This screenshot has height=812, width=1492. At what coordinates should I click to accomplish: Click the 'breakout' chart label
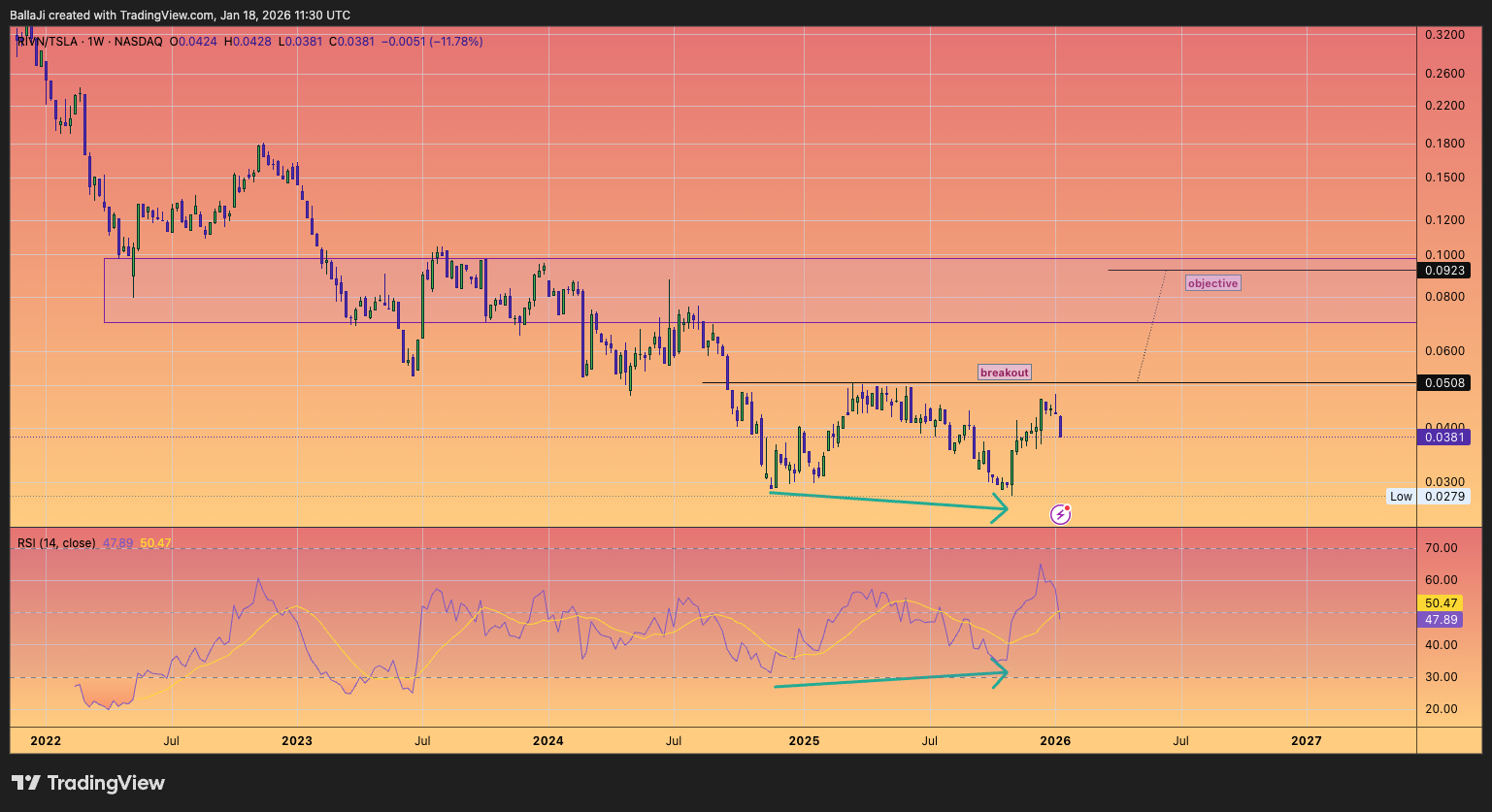pos(1005,373)
